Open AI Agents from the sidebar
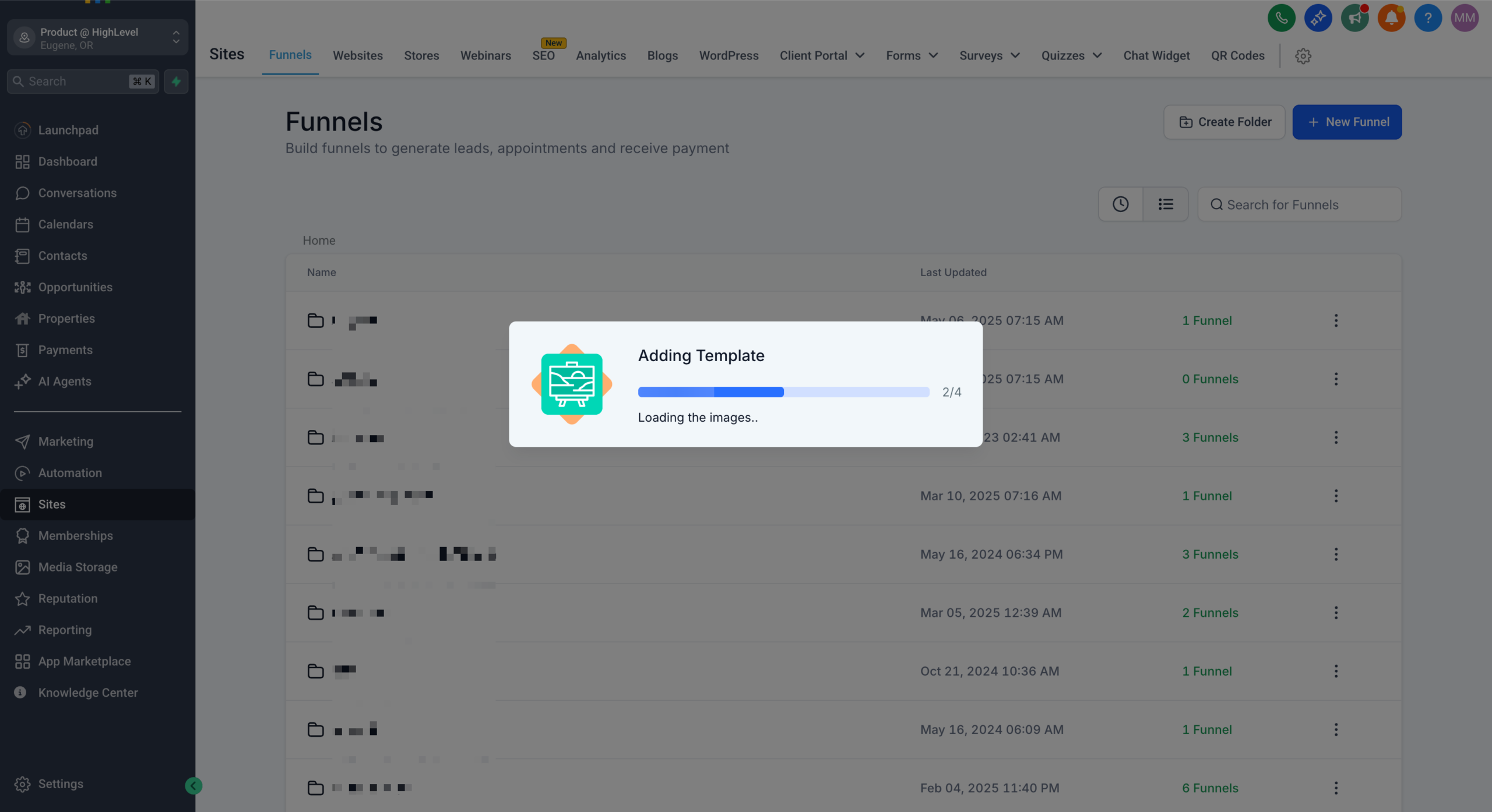This screenshot has height=812, width=1492. click(x=22, y=382)
